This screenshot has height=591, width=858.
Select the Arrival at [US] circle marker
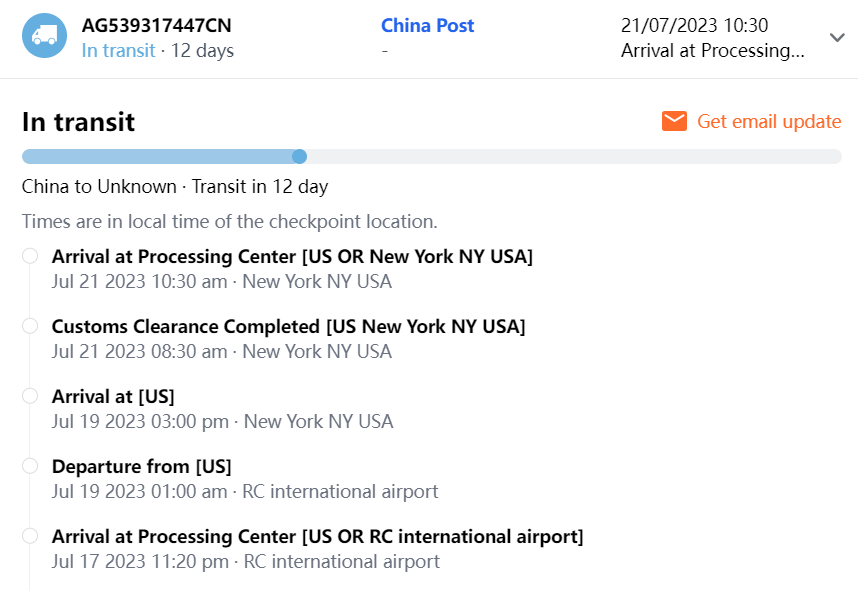point(30,396)
